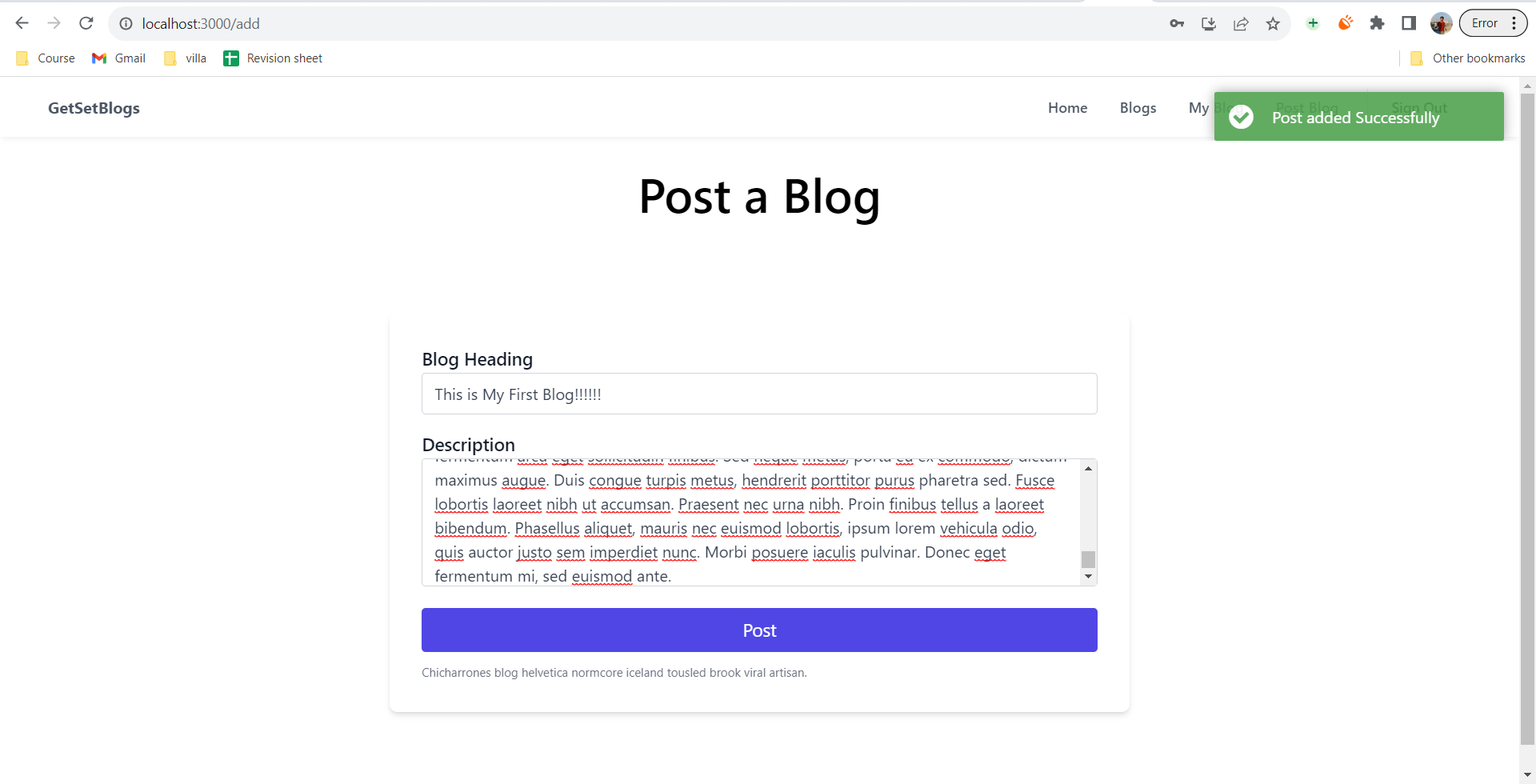Click the Post button to submit
This screenshot has width=1536, height=784.
coord(758,630)
